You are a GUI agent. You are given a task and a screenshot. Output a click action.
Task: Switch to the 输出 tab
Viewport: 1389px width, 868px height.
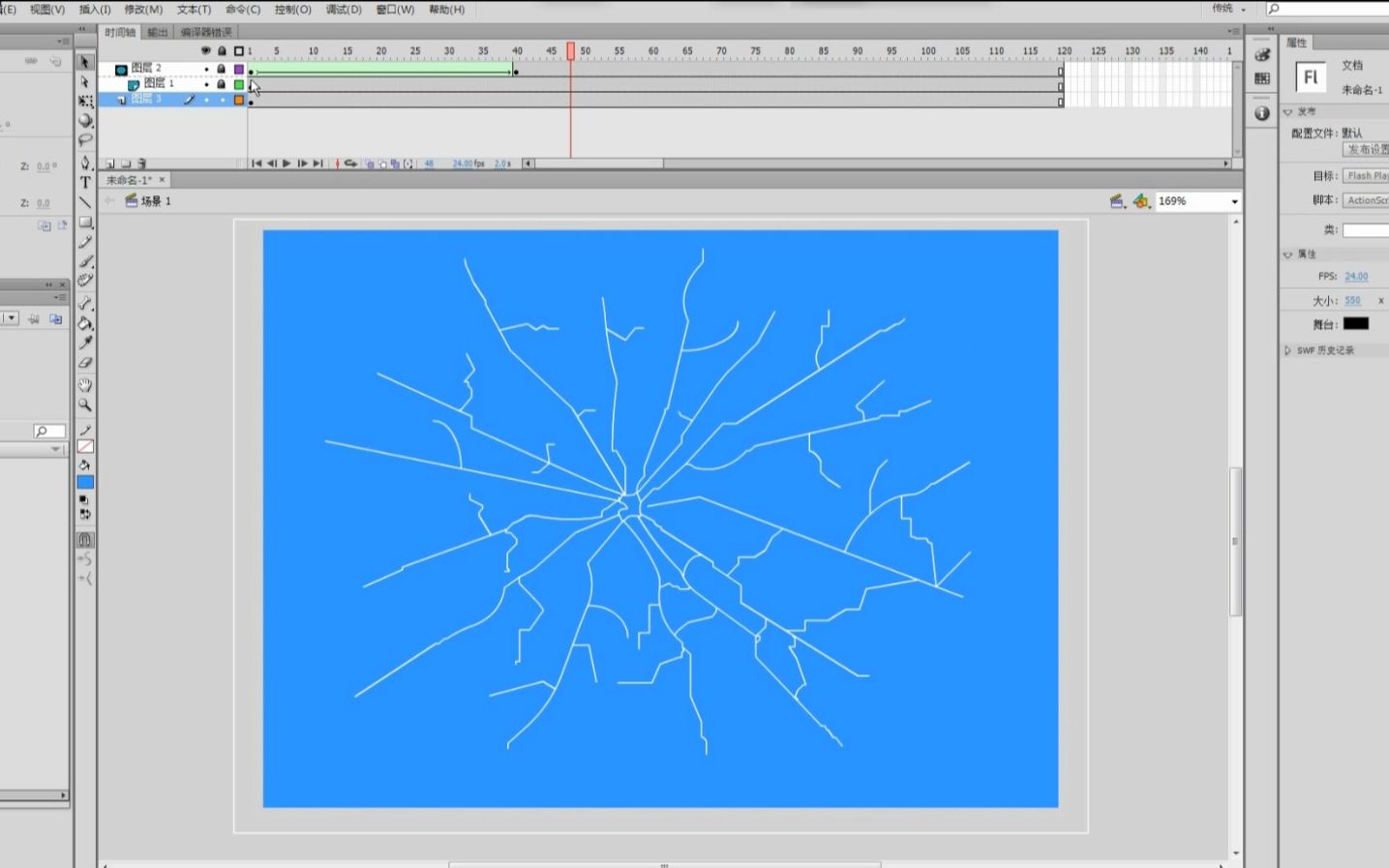[157, 32]
